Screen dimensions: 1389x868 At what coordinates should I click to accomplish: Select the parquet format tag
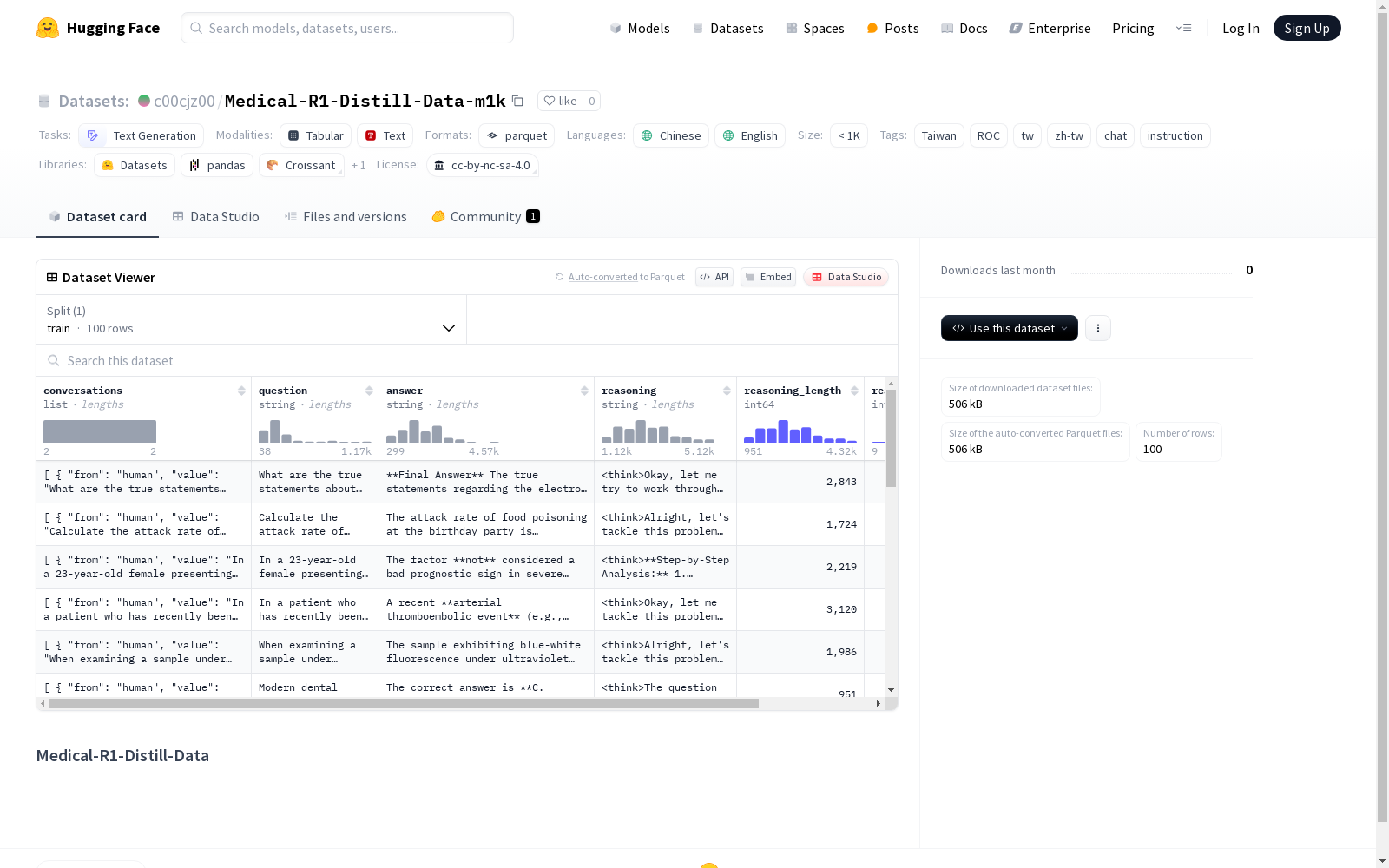click(x=517, y=135)
